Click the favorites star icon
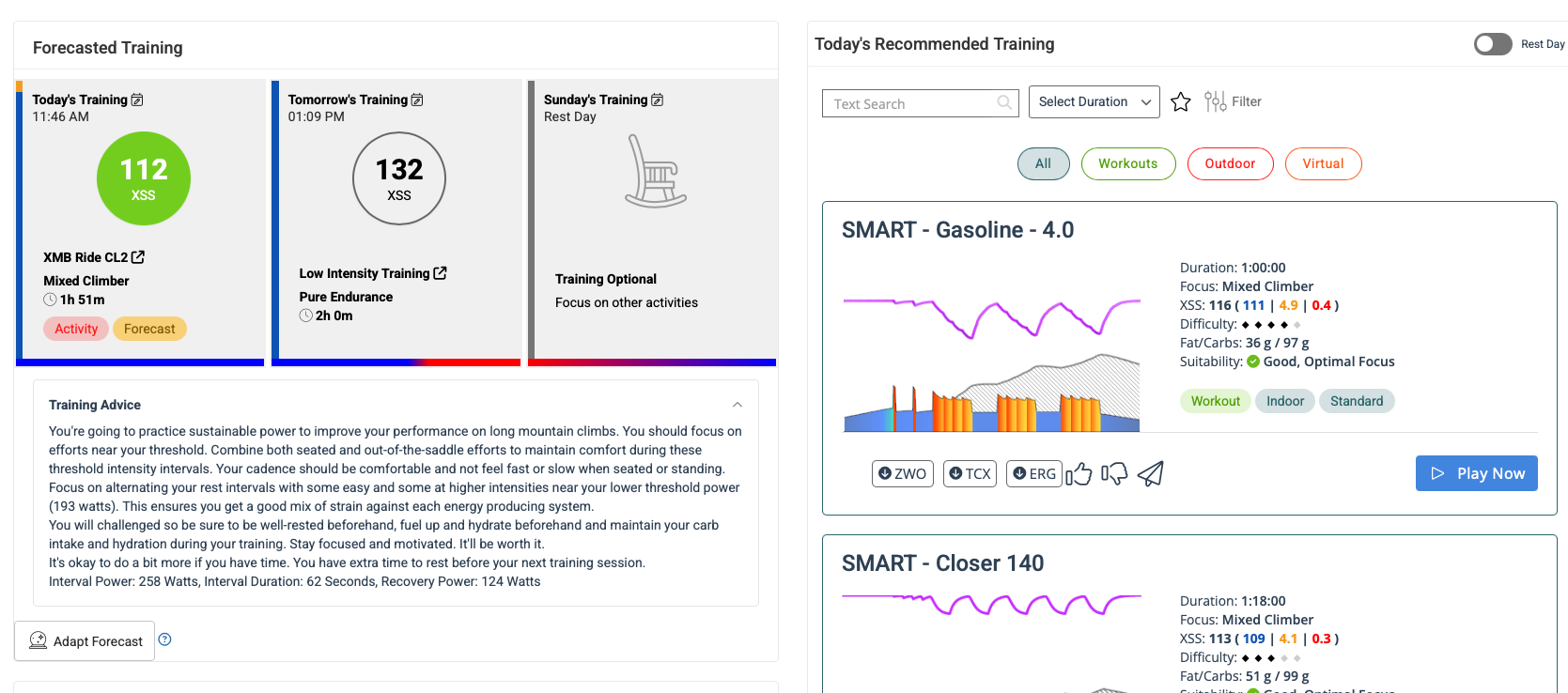Screen dimensions: 1568x693 tap(1181, 102)
